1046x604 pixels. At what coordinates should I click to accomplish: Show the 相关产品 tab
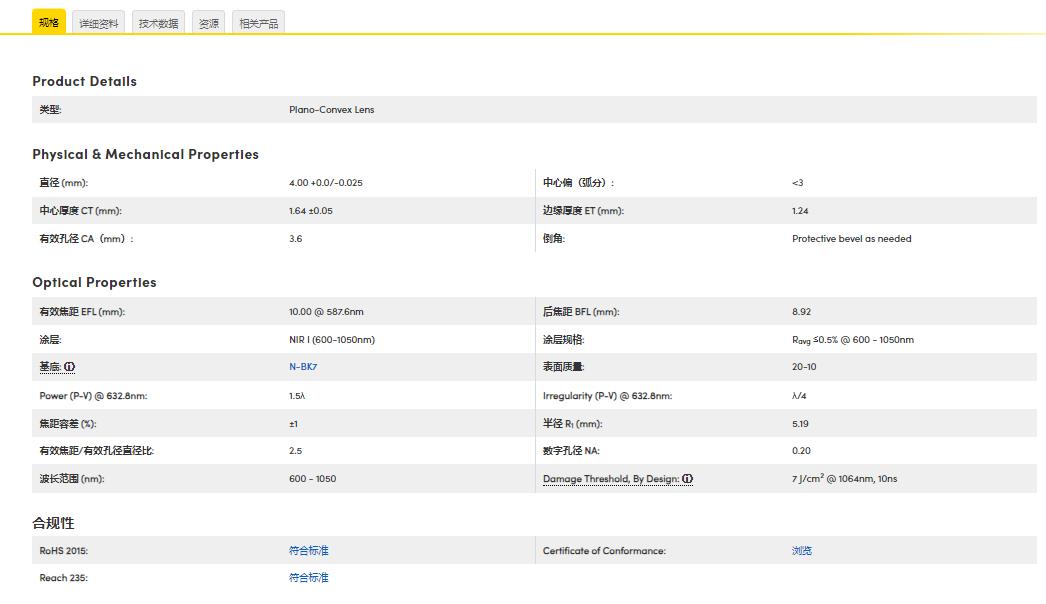click(258, 23)
